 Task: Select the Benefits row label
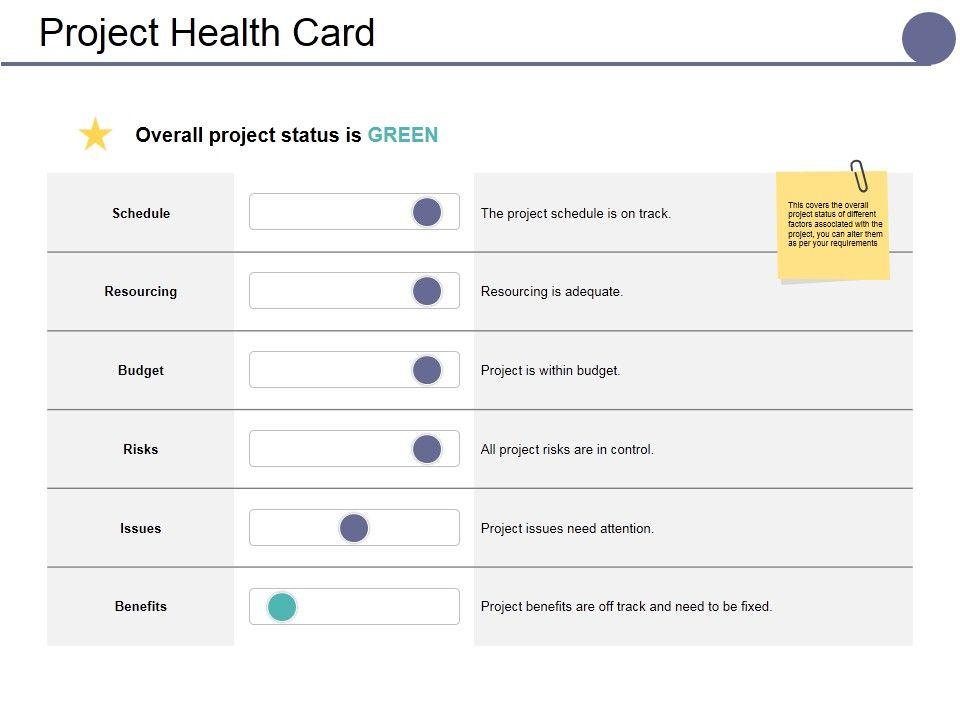141,606
